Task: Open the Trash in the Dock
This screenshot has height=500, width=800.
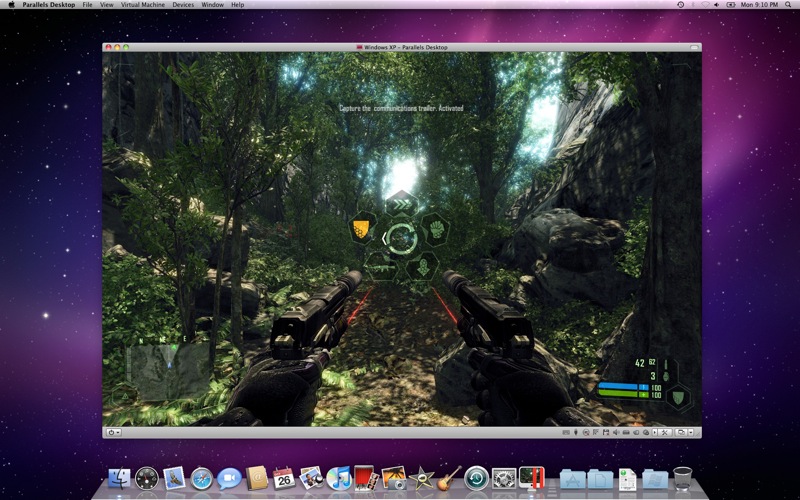Action: pyautogui.click(x=683, y=479)
